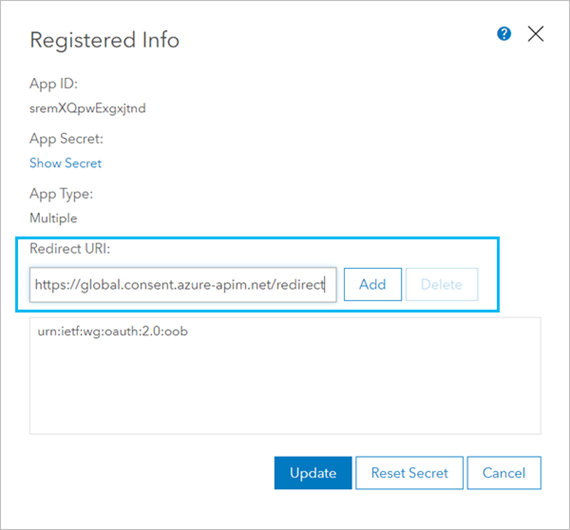Screen dimensions: 570x530
Task: Click the Redirect URI label
Action: click(70, 249)
